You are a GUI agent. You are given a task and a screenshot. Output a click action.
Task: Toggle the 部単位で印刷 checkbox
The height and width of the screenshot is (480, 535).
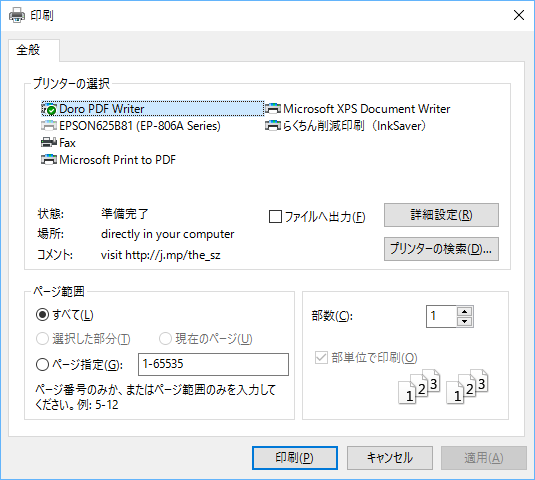point(321,358)
